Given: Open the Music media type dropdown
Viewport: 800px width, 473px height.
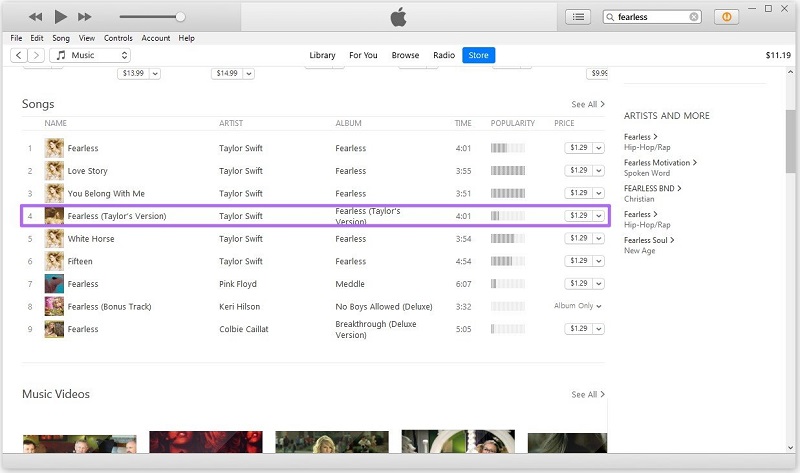Looking at the screenshot, I should coord(90,55).
